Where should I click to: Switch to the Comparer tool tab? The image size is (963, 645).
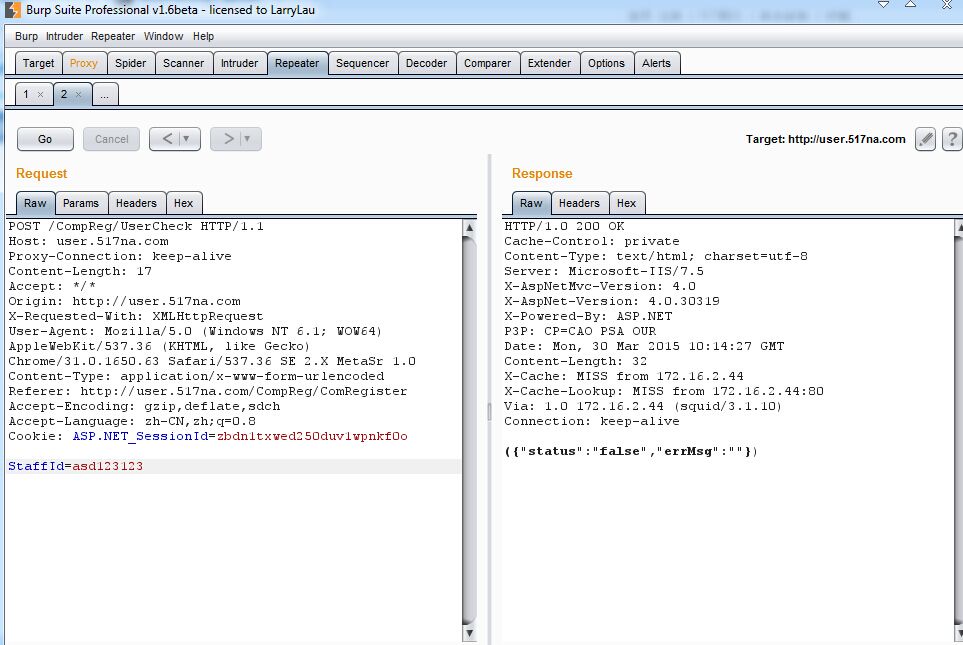pos(488,63)
